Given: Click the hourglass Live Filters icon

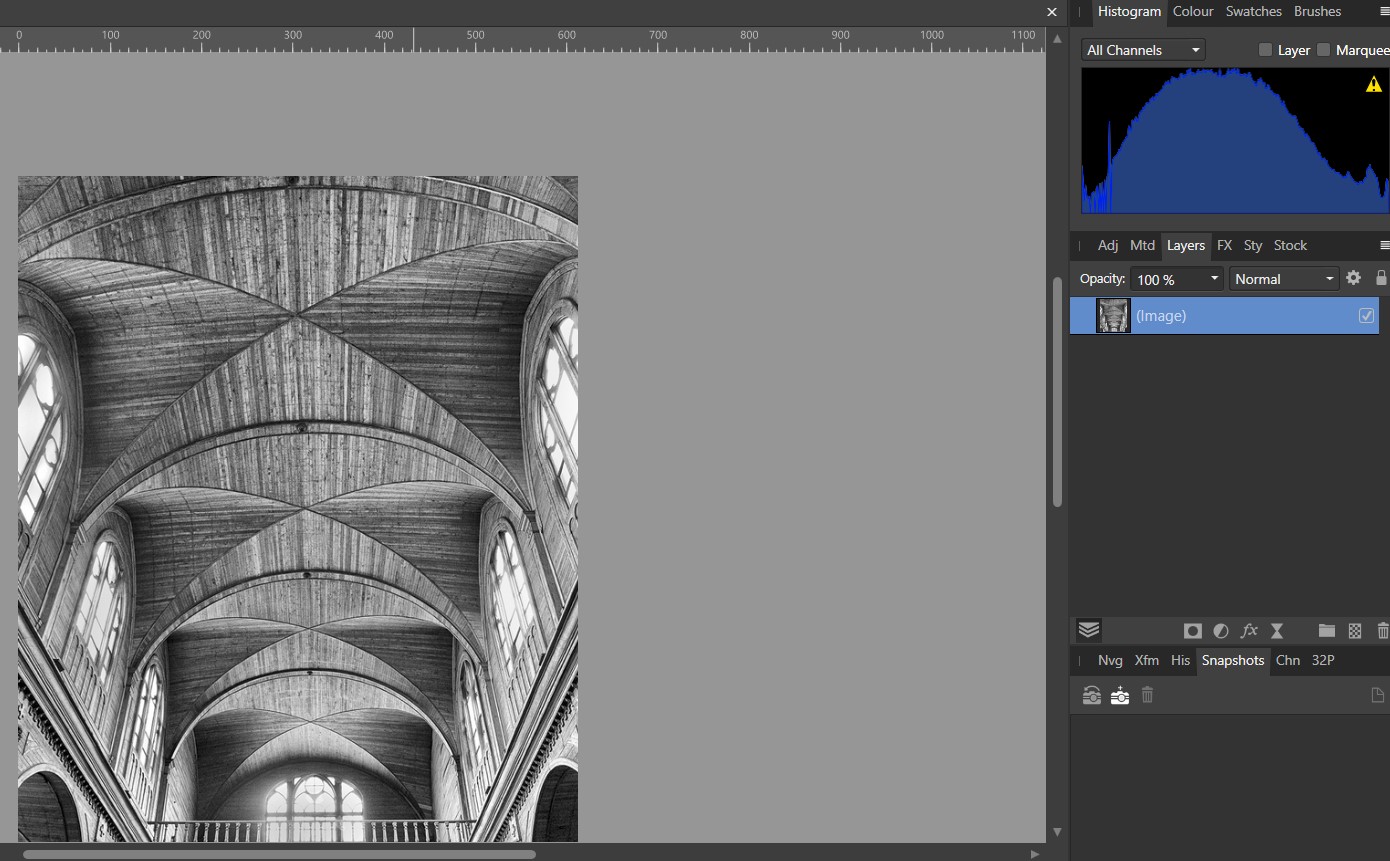Looking at the screenshot, I should [1277, 631].
